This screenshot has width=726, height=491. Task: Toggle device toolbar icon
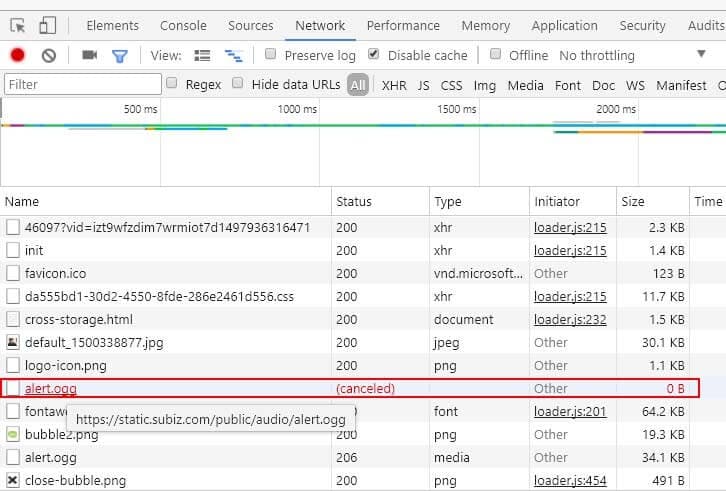[x=47, y=25]
